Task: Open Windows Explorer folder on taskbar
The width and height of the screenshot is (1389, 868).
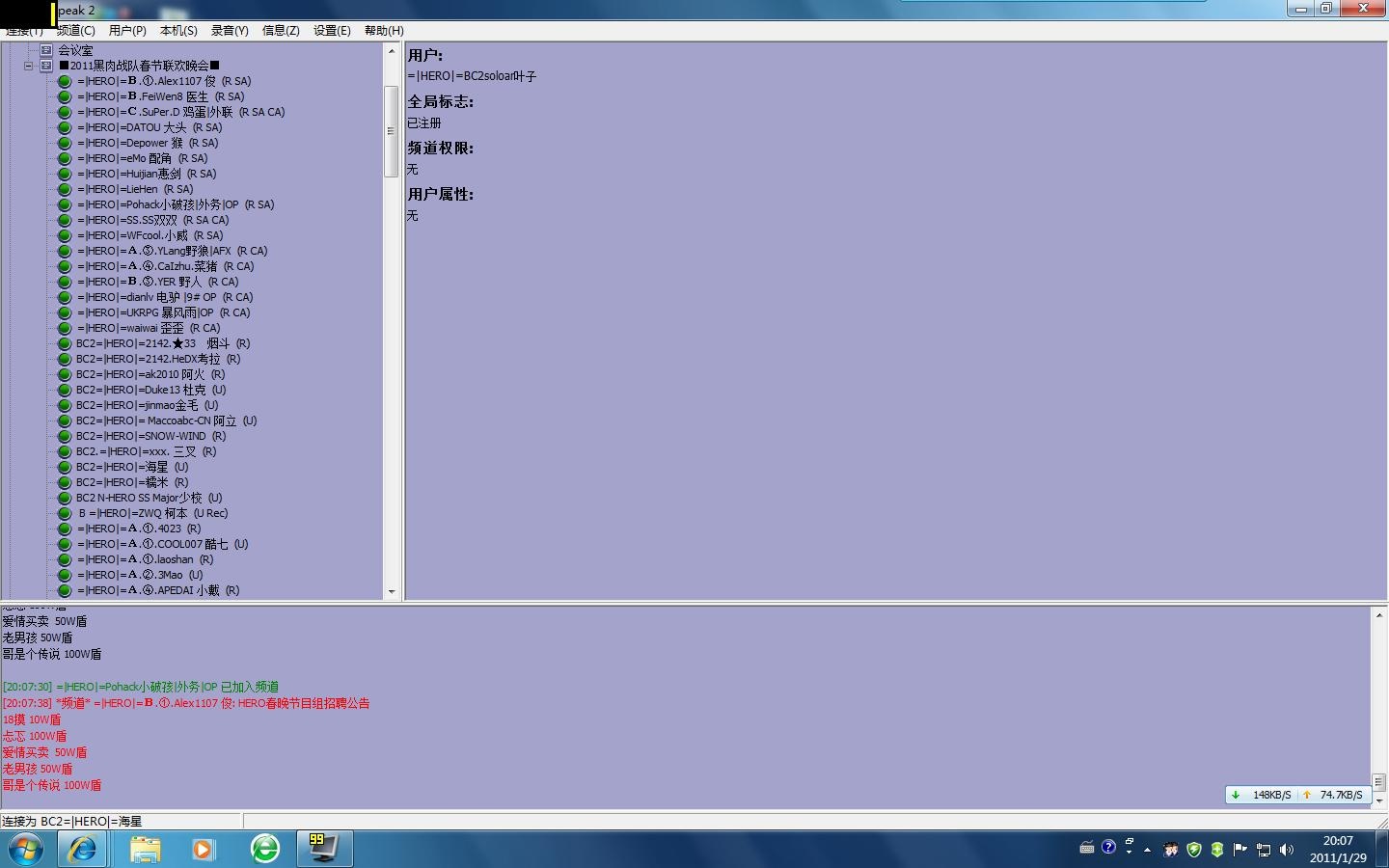Action: coord(146,849)
